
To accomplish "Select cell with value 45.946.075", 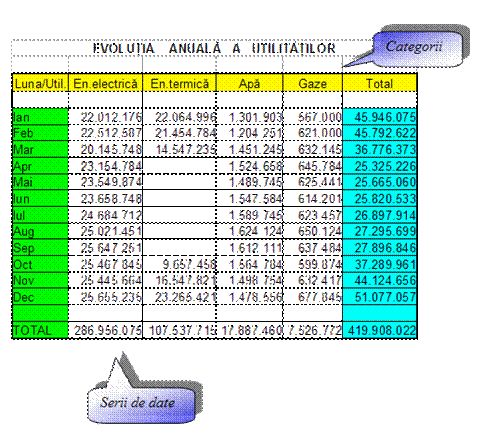I will click(x=380, y=117).
